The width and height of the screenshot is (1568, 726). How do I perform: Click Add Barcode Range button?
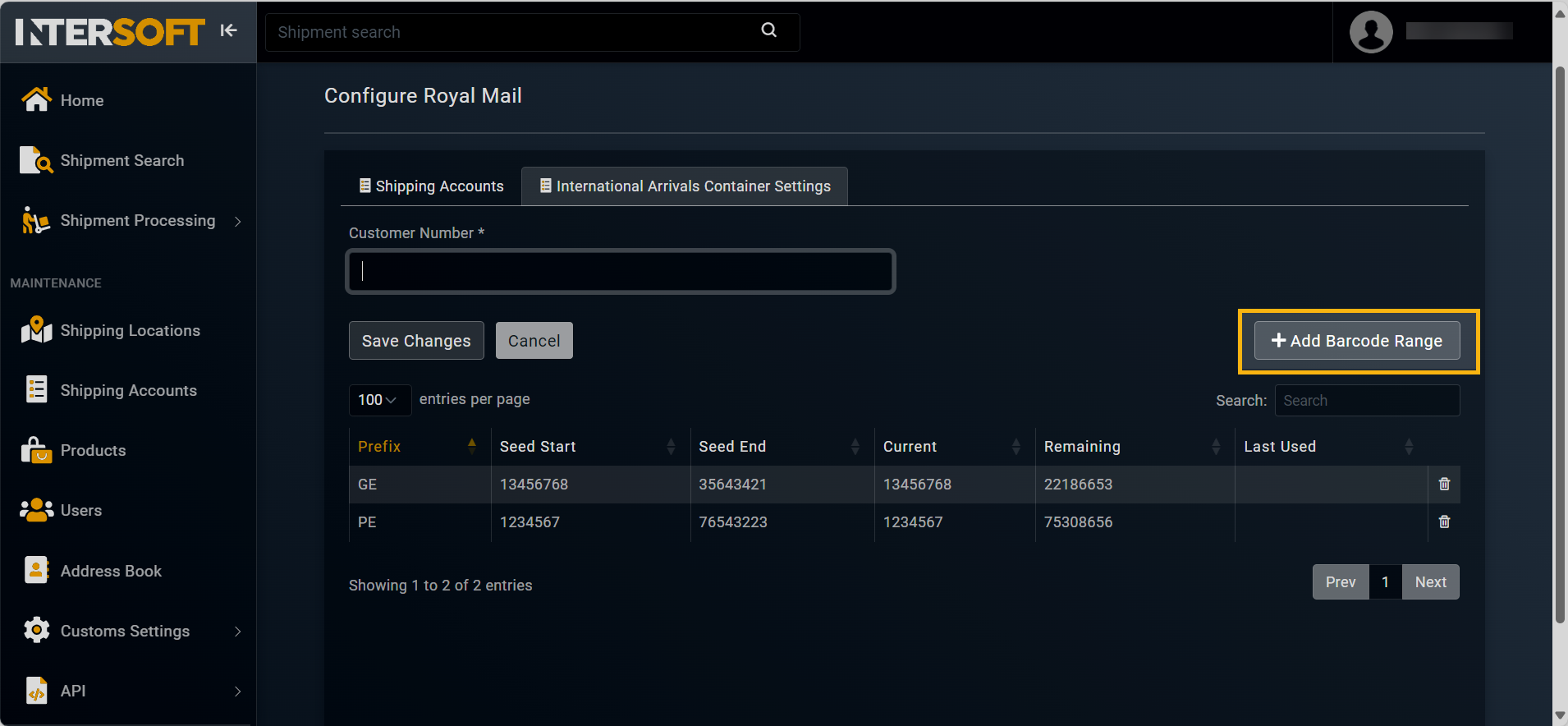pos(1357,340)
